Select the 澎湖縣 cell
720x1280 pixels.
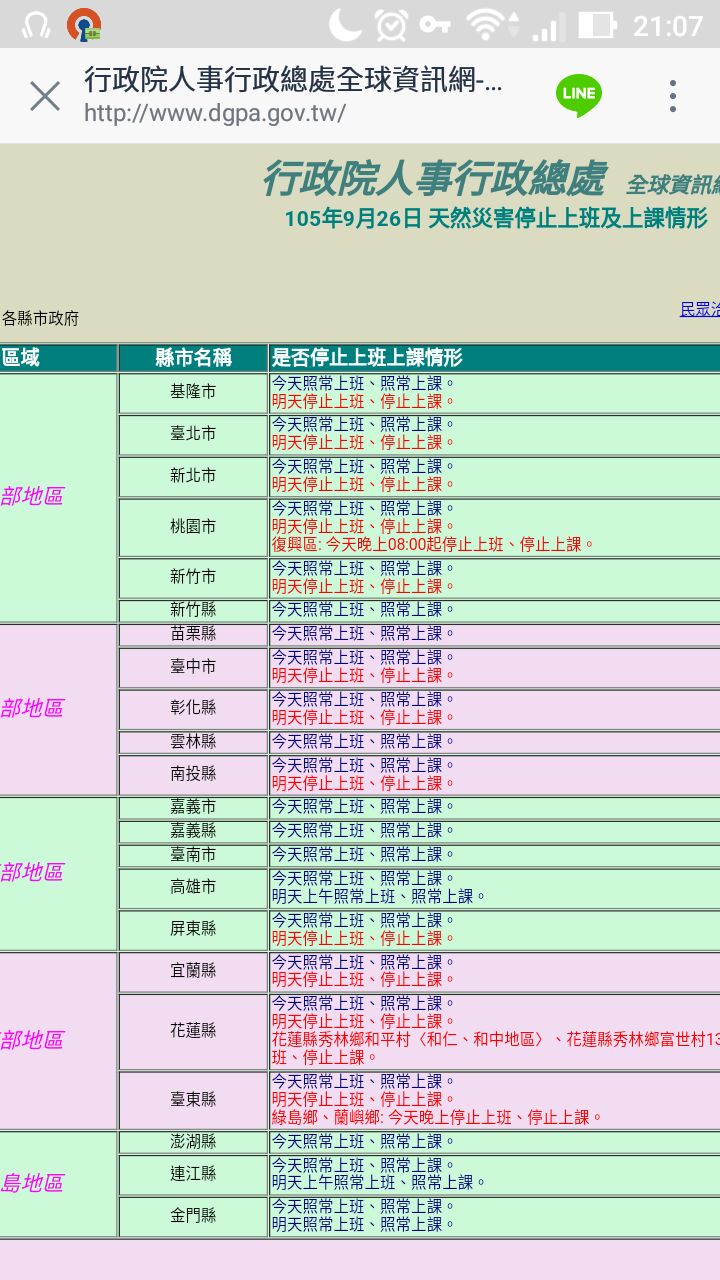[193, 1142]
